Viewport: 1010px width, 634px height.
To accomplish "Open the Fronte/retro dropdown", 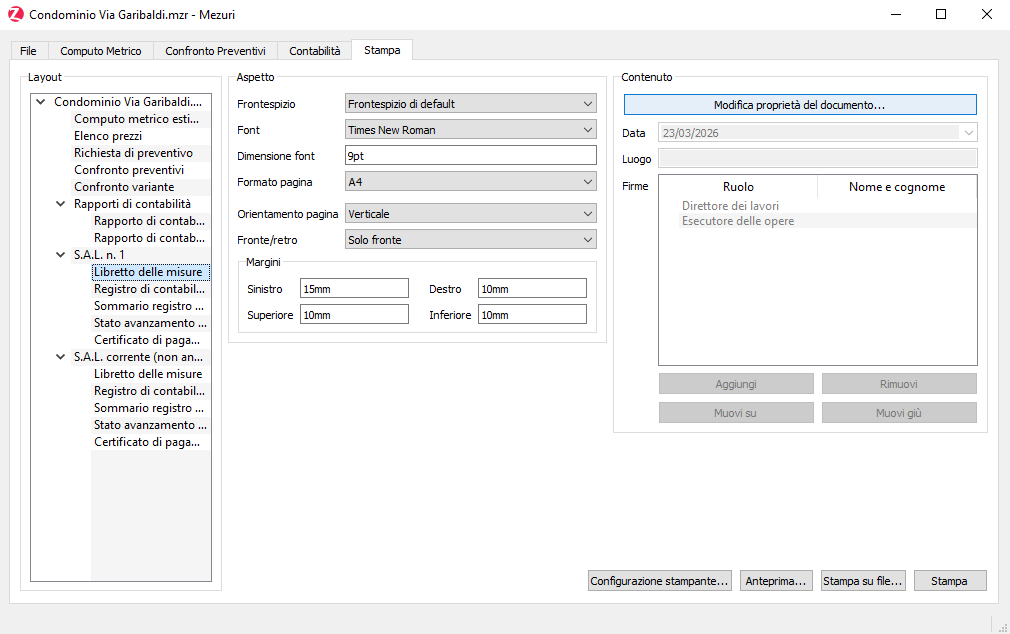I will coord(470,240).
